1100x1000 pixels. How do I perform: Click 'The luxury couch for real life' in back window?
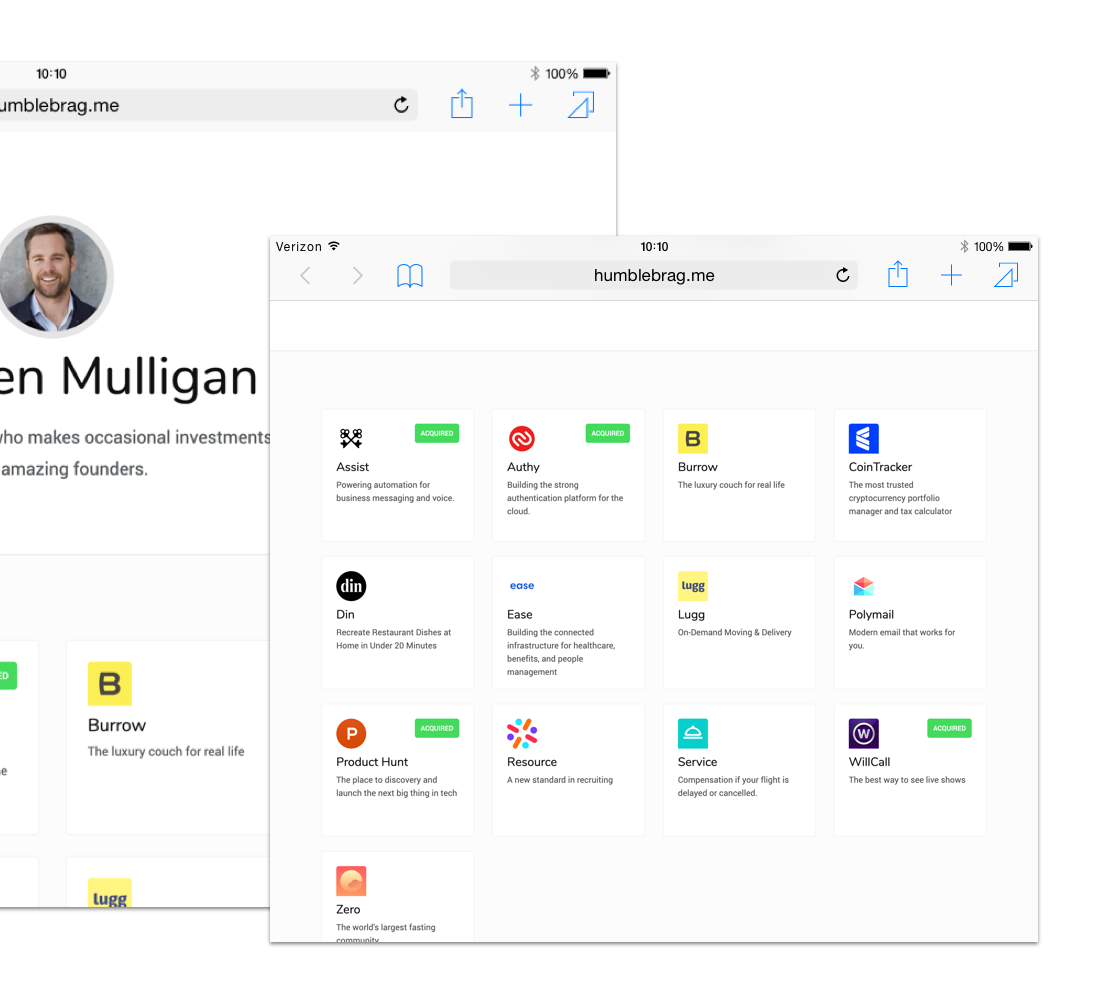tap(166, 751)
